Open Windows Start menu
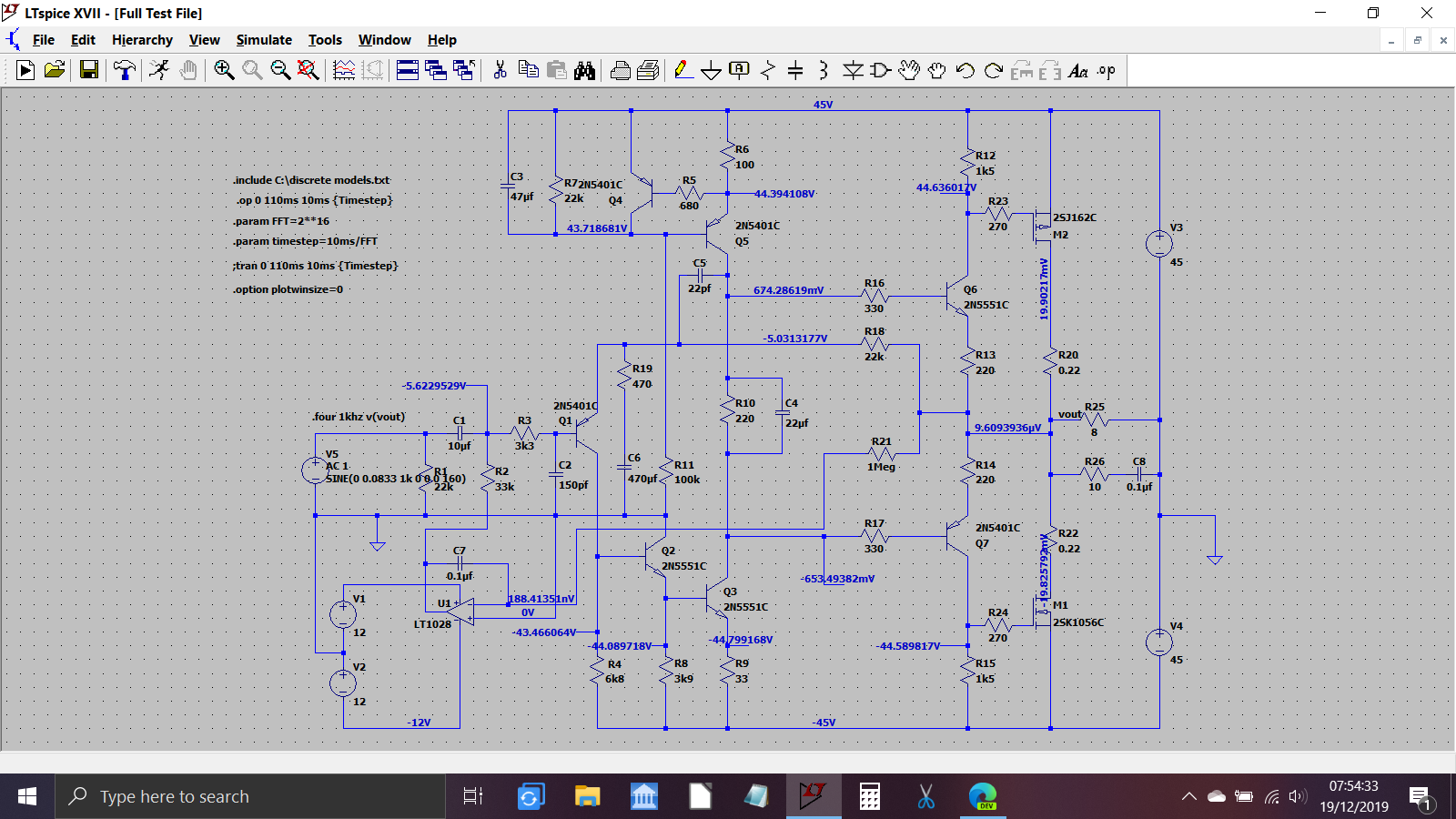This screenshot has width=1456, height=819. (27, 797)
